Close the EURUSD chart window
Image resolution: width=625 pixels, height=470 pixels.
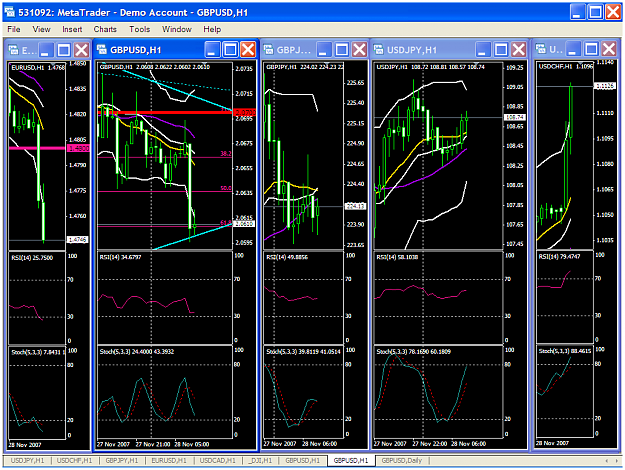coord(82,50)
